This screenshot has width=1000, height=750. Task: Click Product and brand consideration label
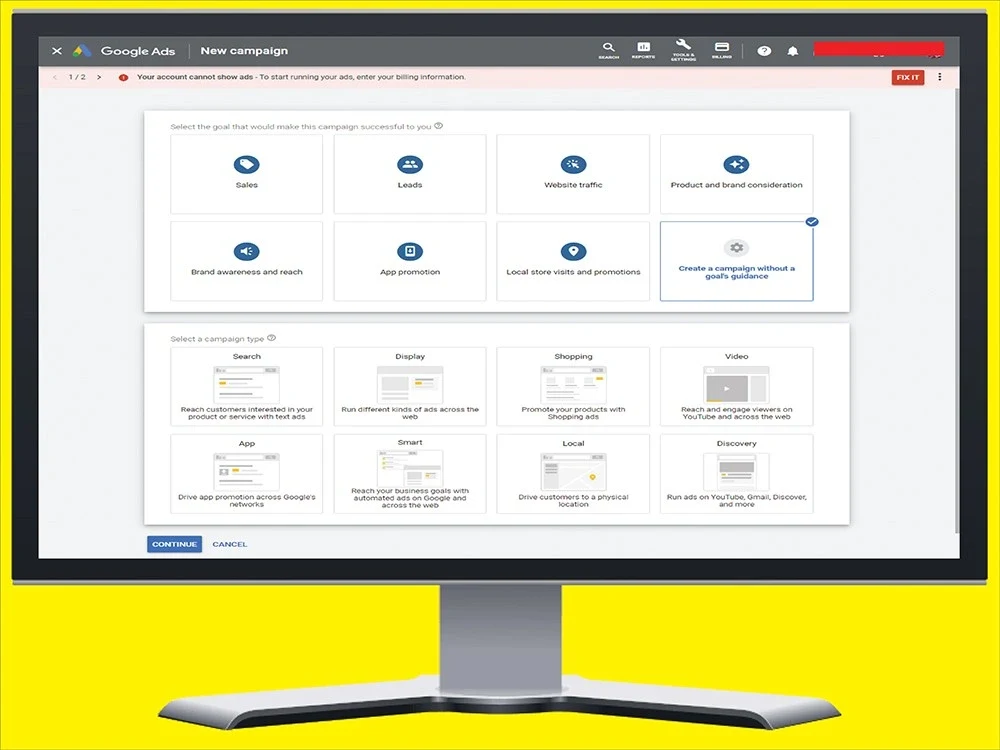pyautogui.click(x=736, y=185)
